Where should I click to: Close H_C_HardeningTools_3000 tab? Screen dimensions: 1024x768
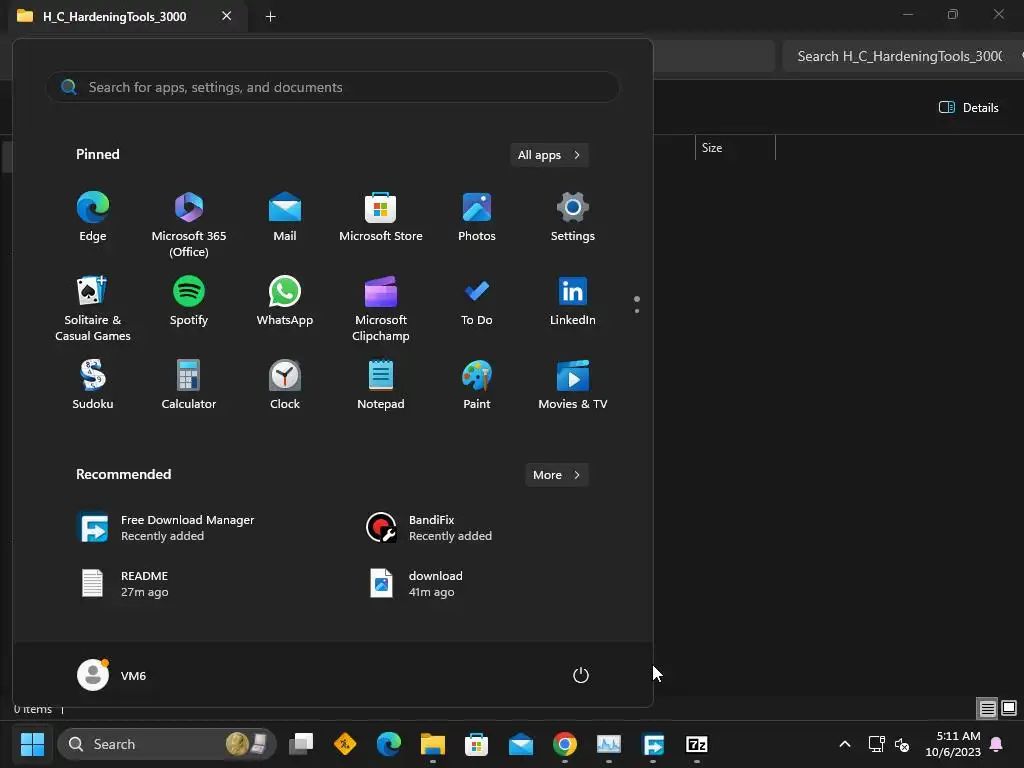point(227,16)
